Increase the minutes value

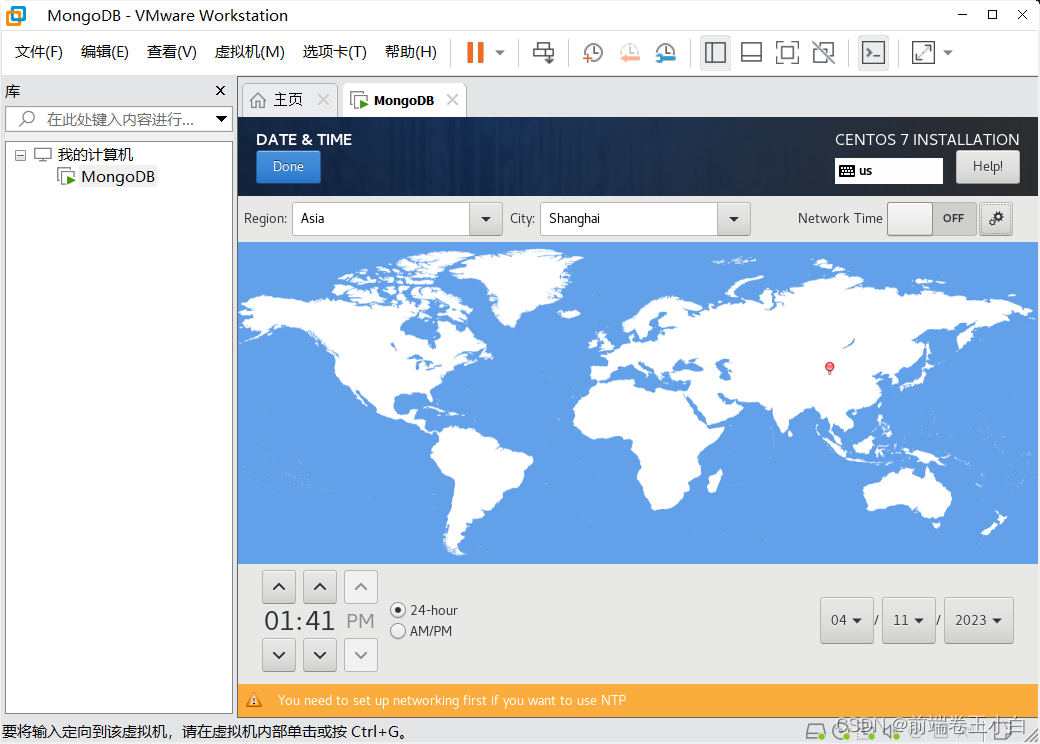pos(320,587)
